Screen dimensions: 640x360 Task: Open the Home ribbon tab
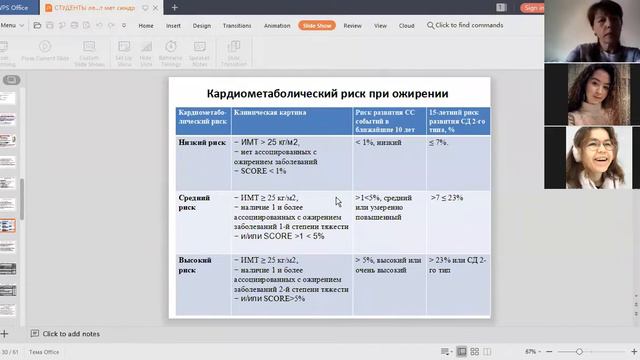pos(146,25)
